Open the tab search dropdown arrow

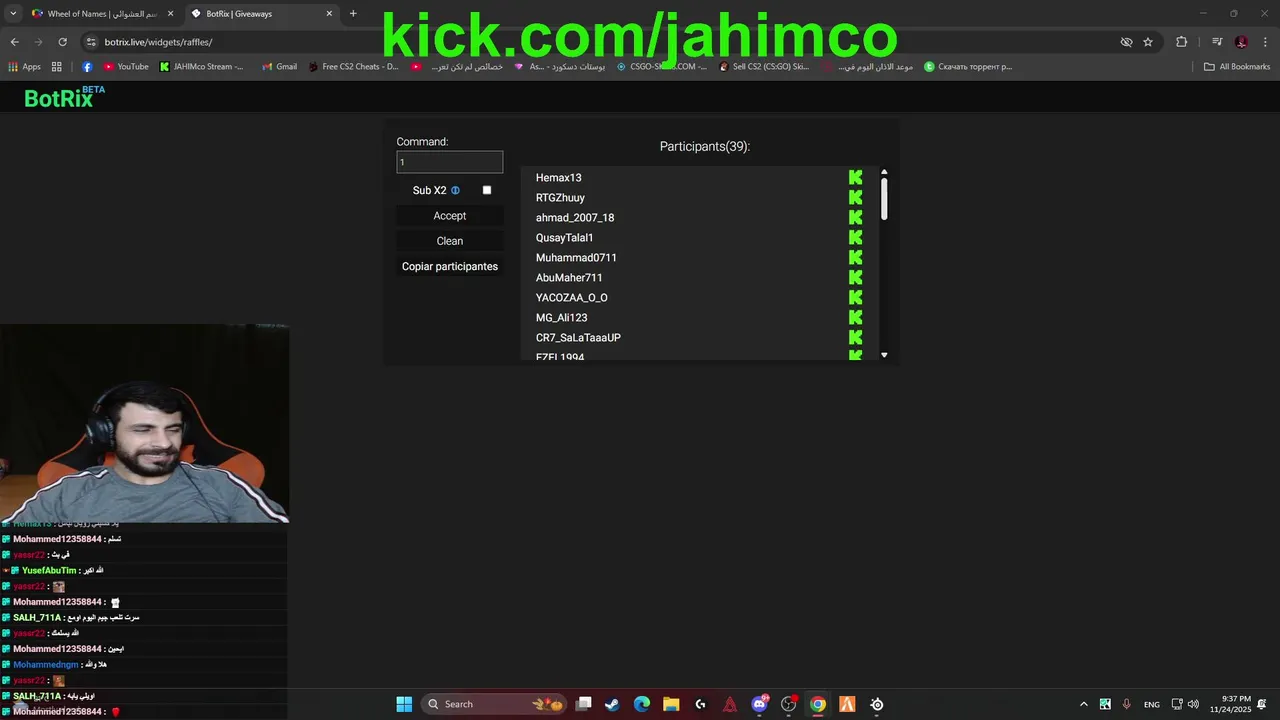[13, 14]
